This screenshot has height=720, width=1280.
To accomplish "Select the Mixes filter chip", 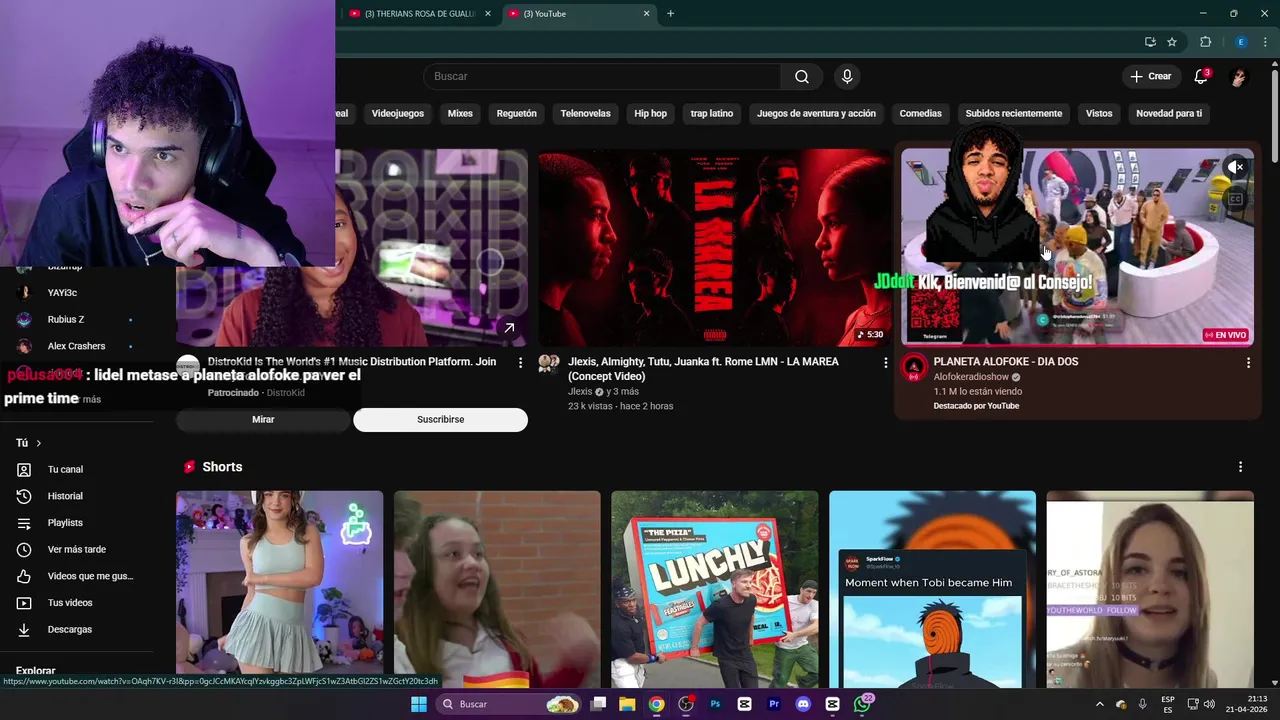I will (x=460, y=113).
